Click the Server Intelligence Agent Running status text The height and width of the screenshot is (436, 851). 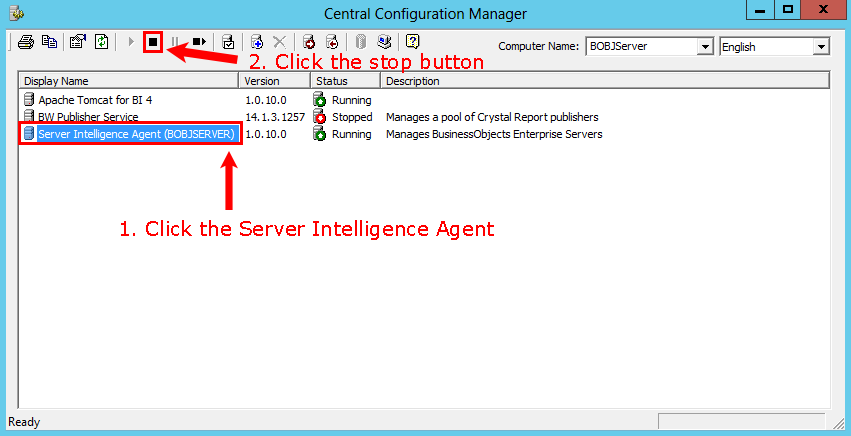coord(352,134)
